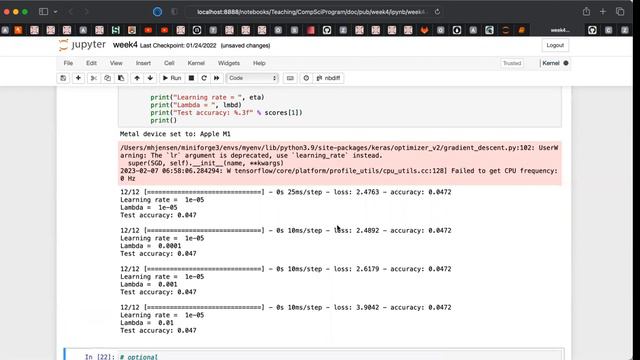The width and height of the screenshot is (640, 360).
Task: Open the GitHub favicon tab right of week4
Action: click(592, 30)
